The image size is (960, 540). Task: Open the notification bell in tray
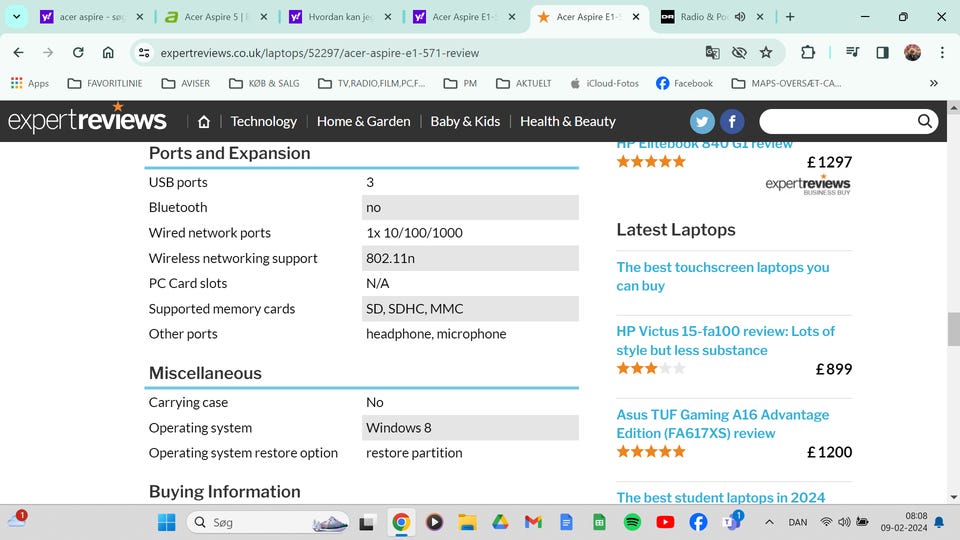[939, 522]
